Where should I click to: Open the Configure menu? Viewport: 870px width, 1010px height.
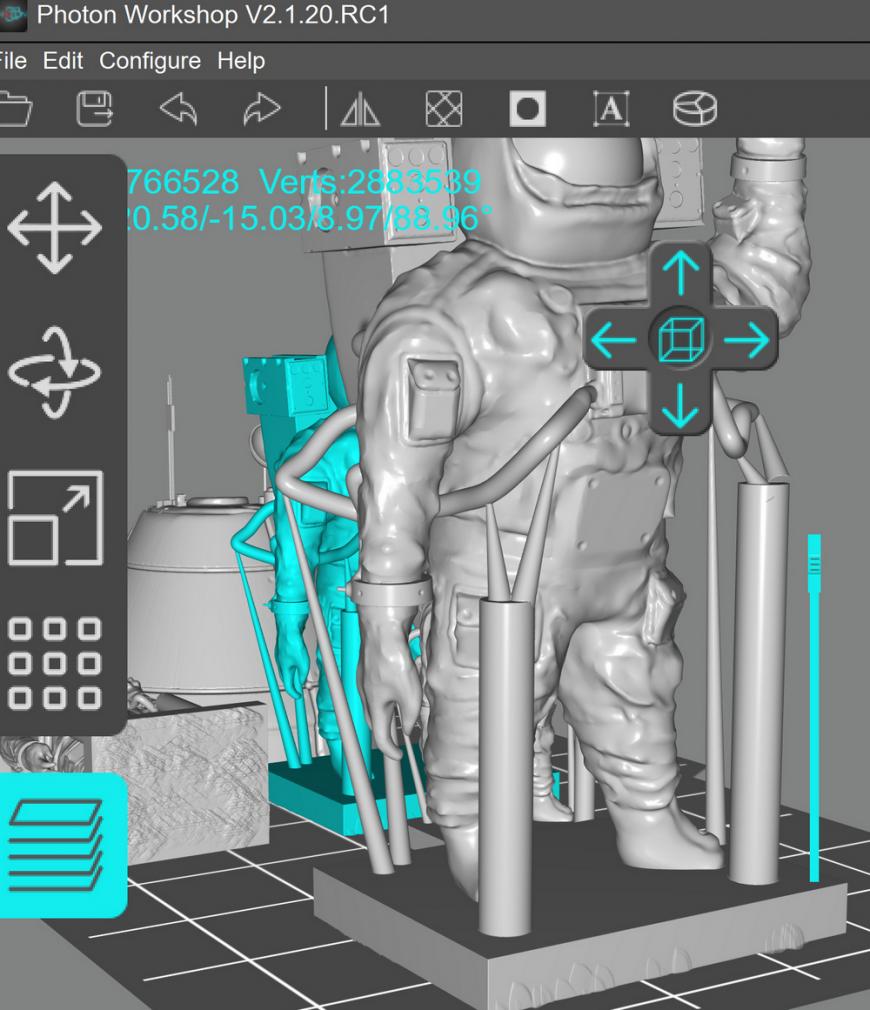point(150,61)
